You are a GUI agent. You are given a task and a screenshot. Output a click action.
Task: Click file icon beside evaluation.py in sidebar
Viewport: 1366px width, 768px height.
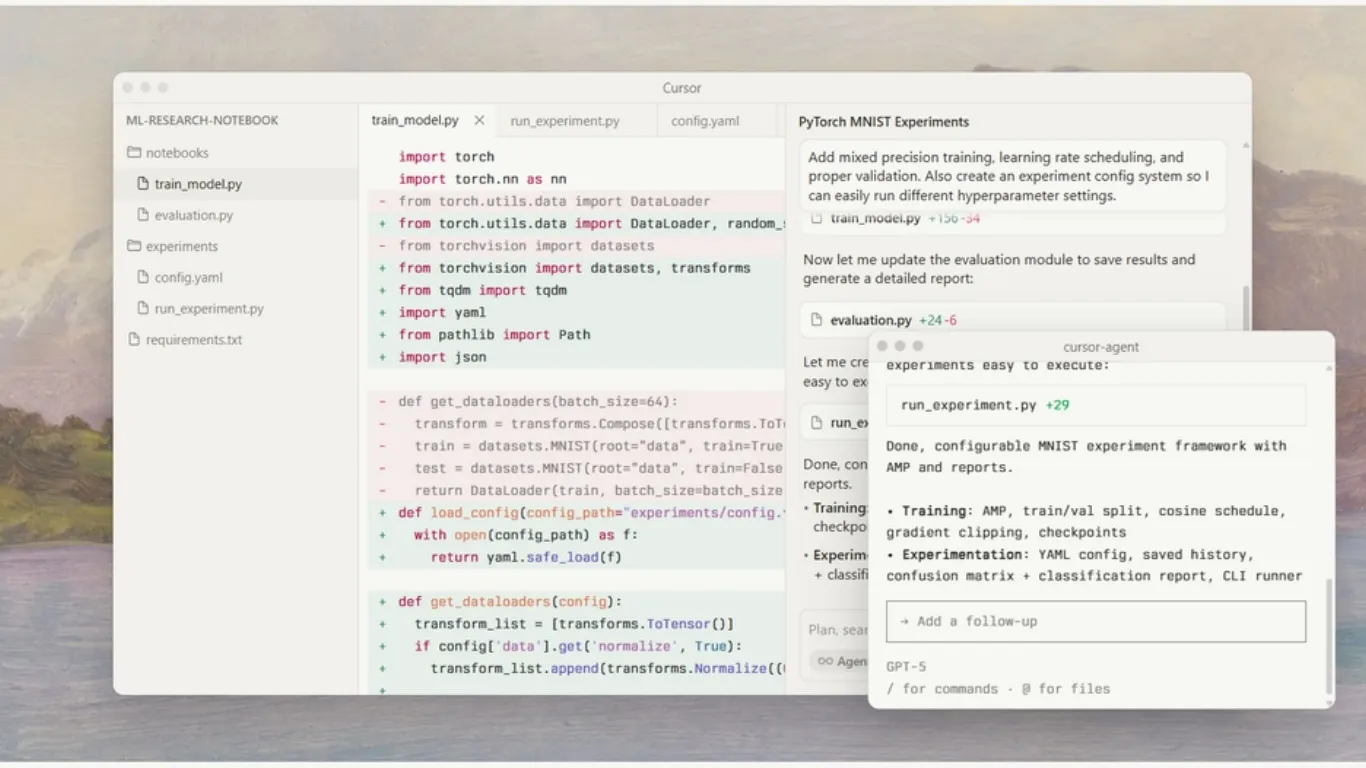coord(143,215)
